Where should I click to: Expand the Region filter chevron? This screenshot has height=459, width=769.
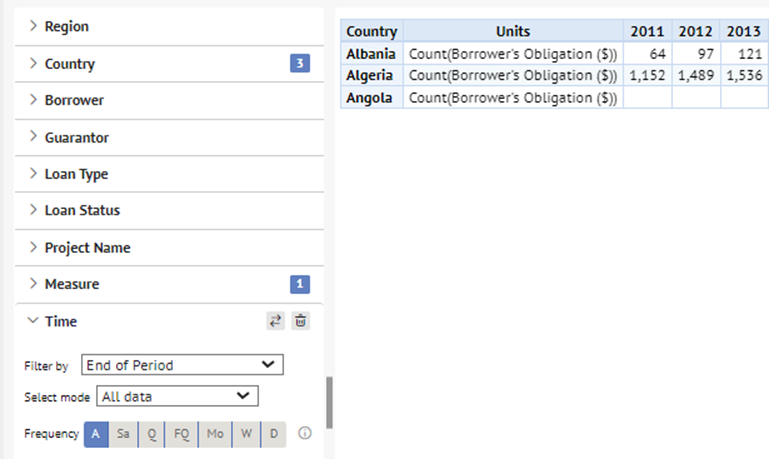[x=33, y=26]
